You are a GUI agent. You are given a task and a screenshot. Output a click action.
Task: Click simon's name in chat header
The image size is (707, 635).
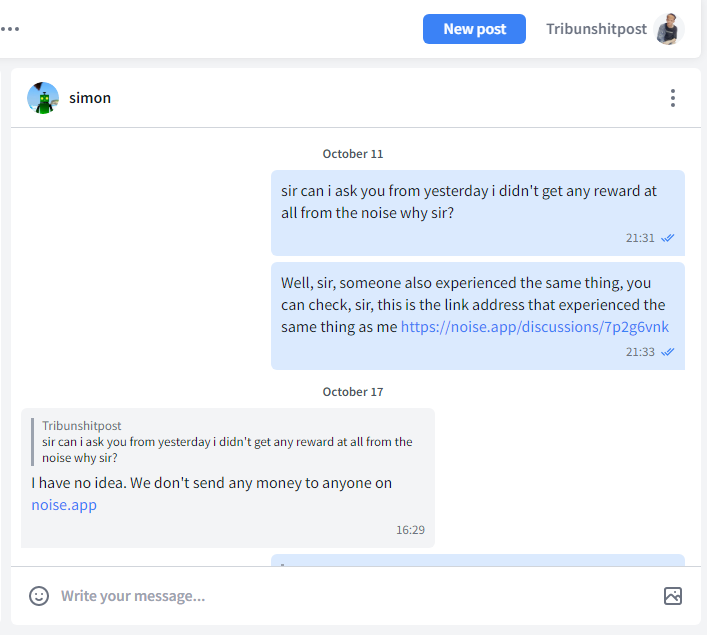click(90, 98)
